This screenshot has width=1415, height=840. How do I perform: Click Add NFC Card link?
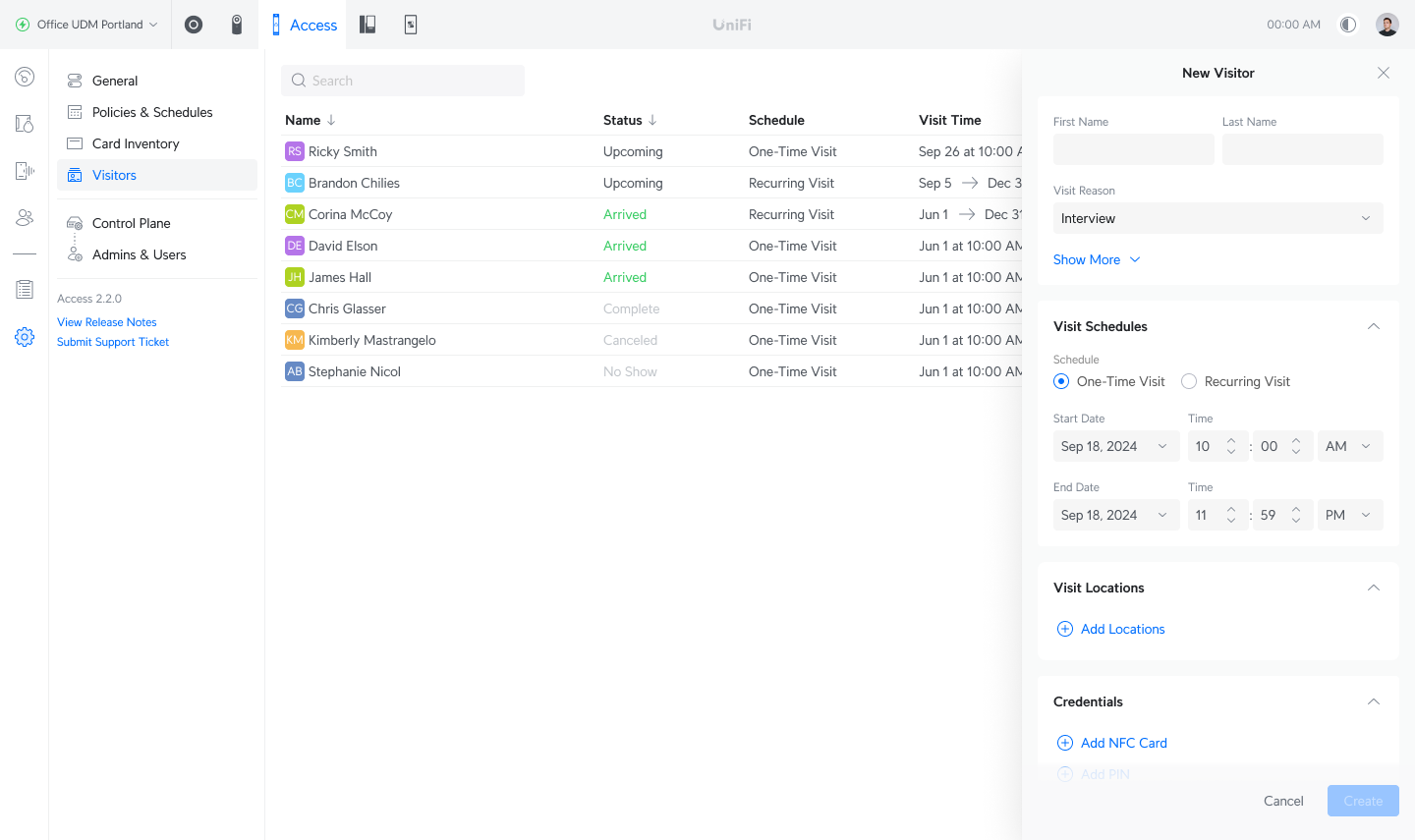coord(1111,743)
